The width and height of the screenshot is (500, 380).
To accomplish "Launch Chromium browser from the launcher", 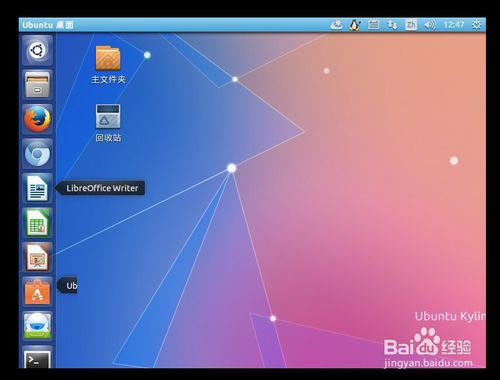I will tap(37, 154).
